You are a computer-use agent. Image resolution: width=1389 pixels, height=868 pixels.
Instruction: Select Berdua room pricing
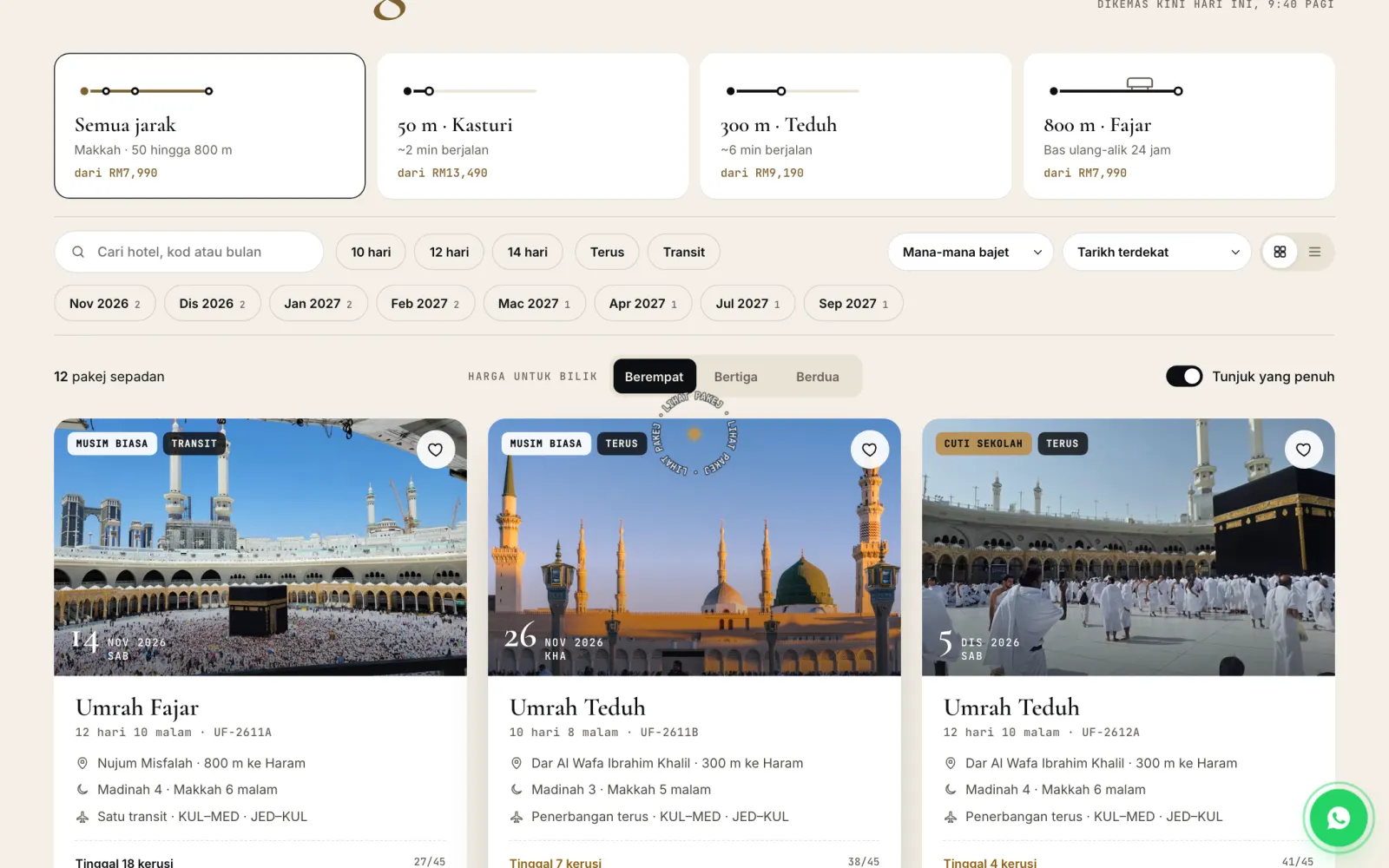[x=817, y=377]
